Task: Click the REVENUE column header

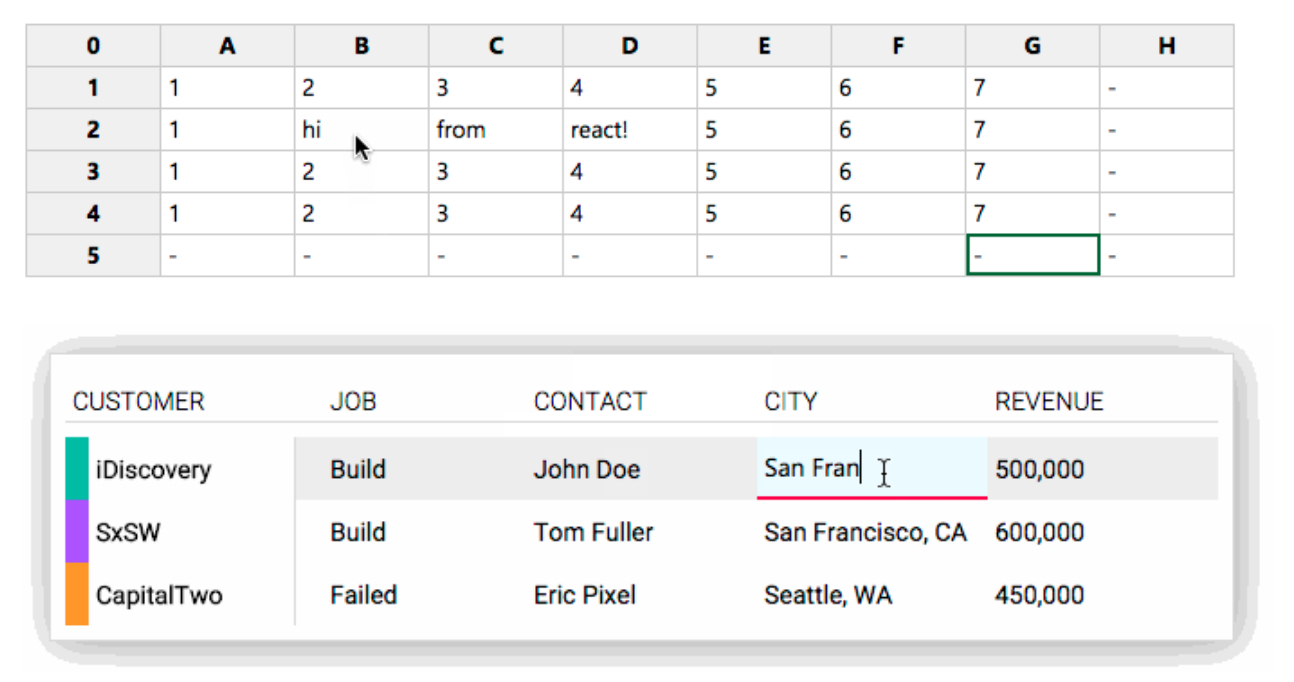Action: coord(1048,401)
